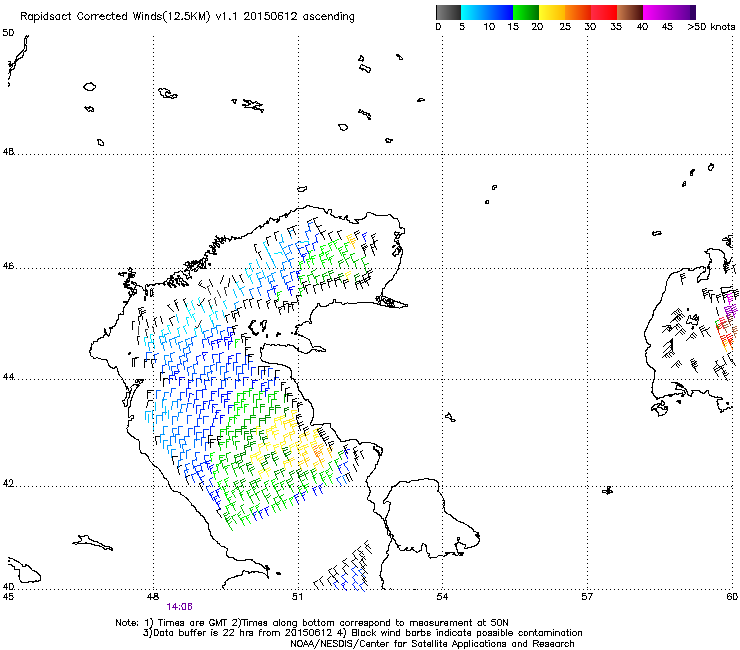Click the '35' label under the color scale
This screenshot has width=740, height=650.
[x=616, y=27]
